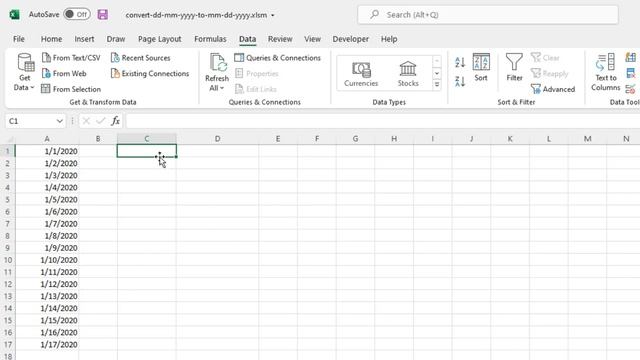Open the Name Box dropdown arrow
The image size is (640, 360).
60,121
